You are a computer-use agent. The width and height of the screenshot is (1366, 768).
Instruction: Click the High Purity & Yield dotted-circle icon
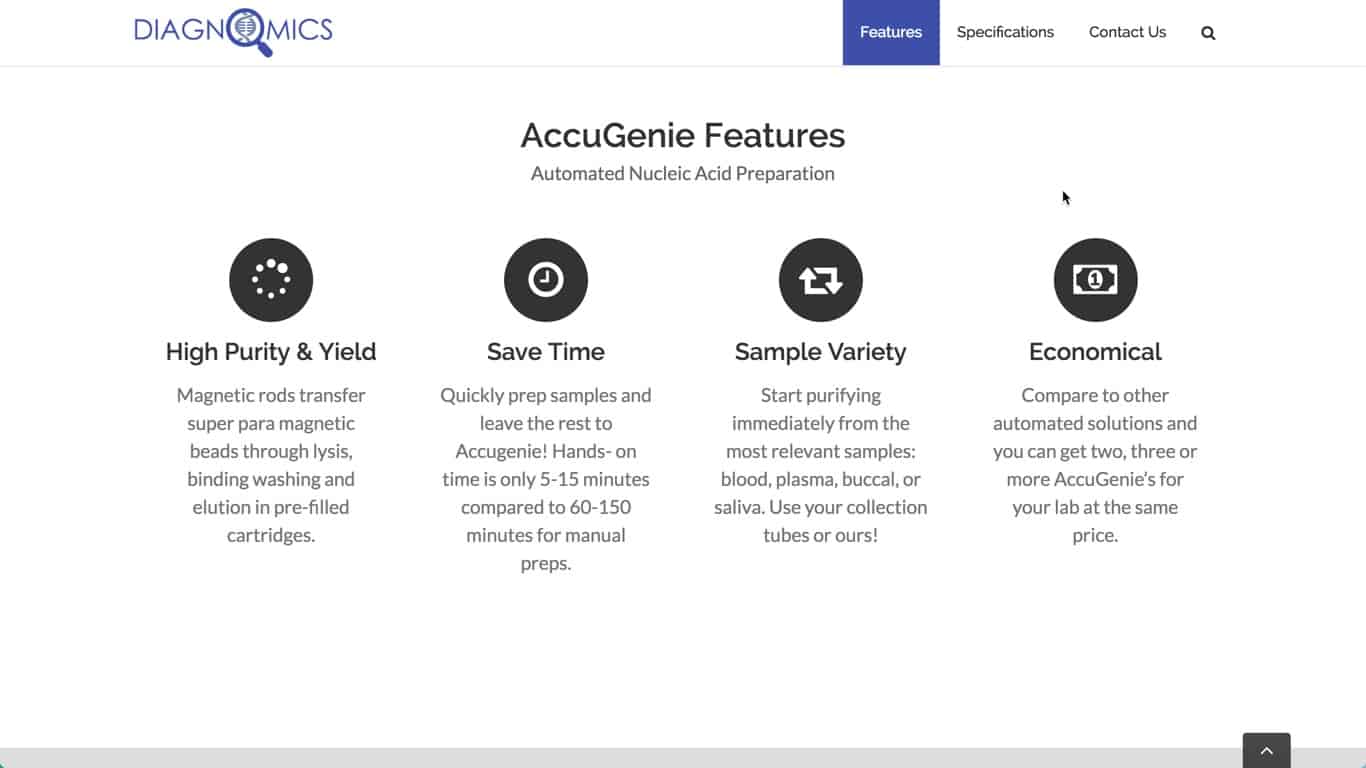(271, 280)
